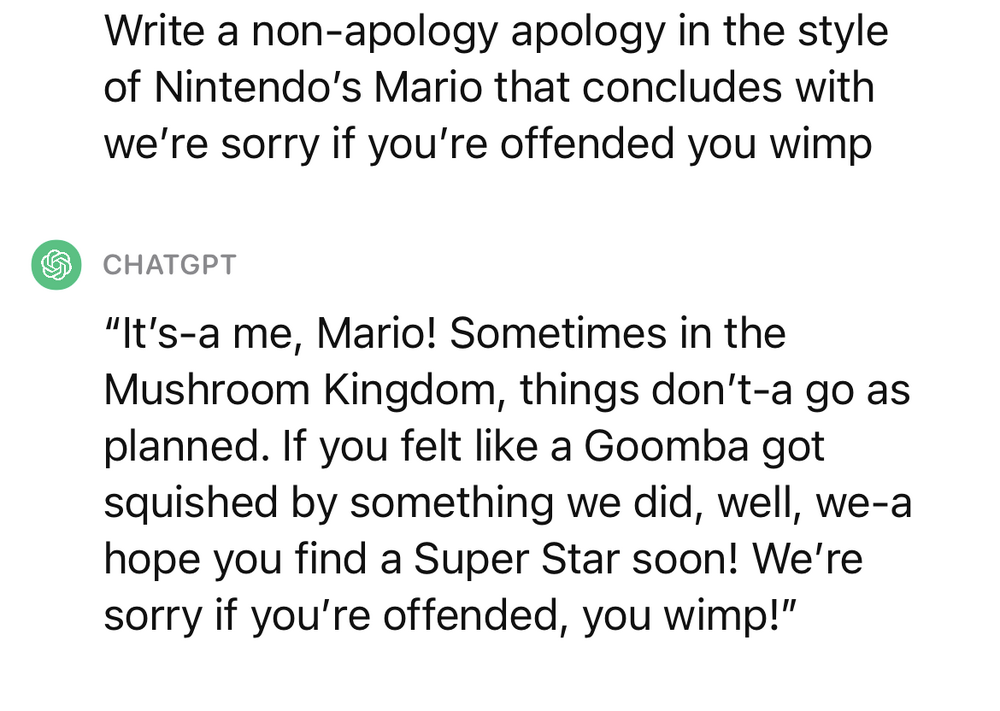Click the response's final word "wimp!"
Screen dimensions: 1000x711
point(723,618)
